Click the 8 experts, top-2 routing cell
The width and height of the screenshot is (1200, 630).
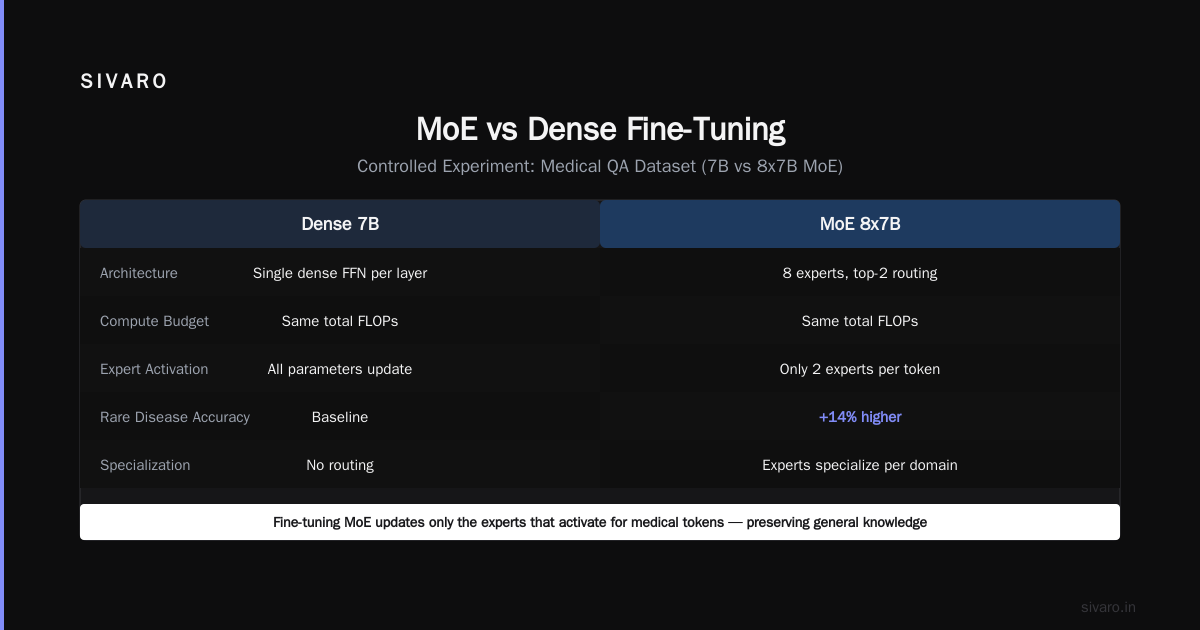[x=860, y=273]
